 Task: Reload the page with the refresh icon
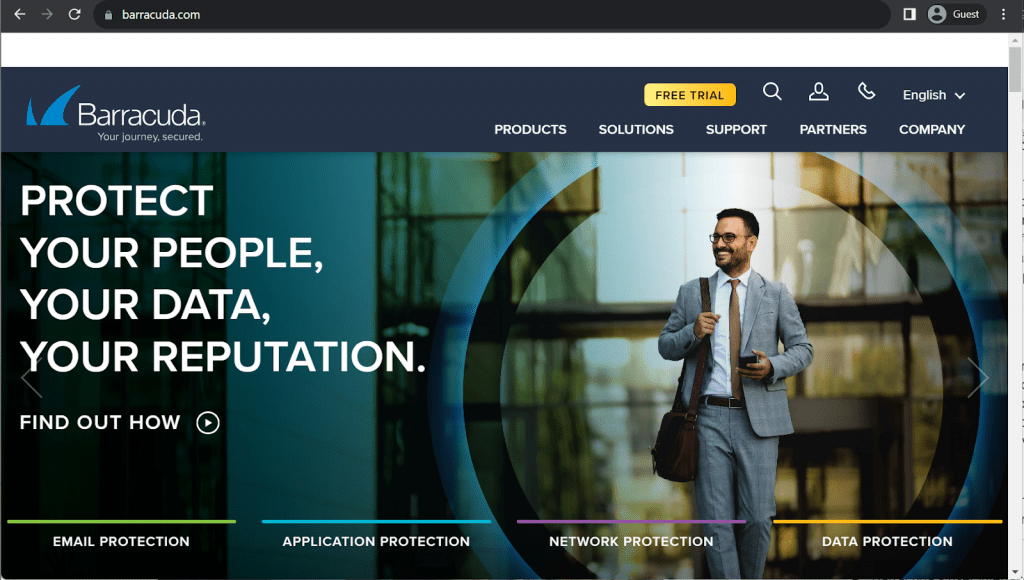[74, 14]
